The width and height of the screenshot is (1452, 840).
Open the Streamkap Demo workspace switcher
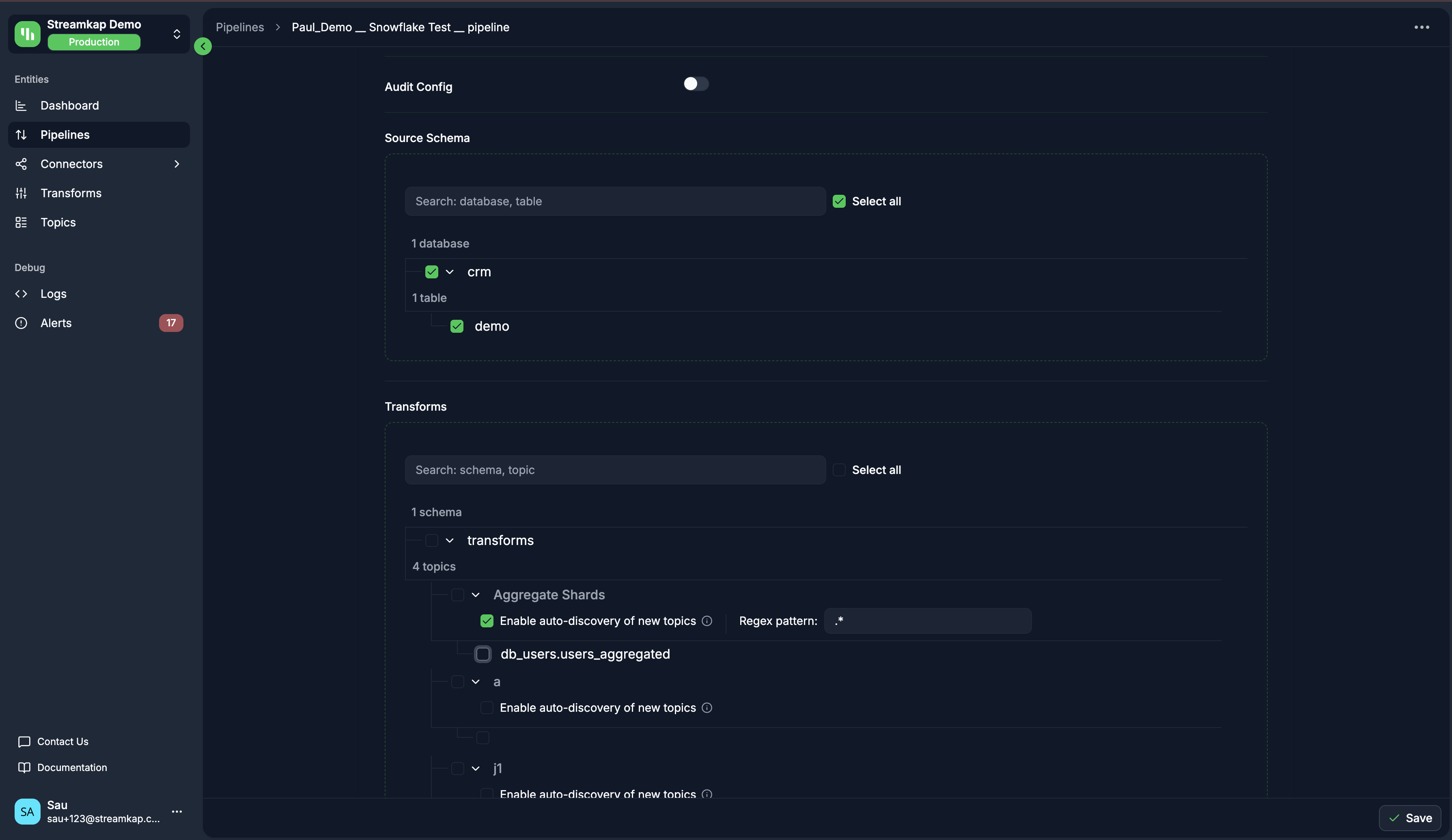click(x=176, y=34)
